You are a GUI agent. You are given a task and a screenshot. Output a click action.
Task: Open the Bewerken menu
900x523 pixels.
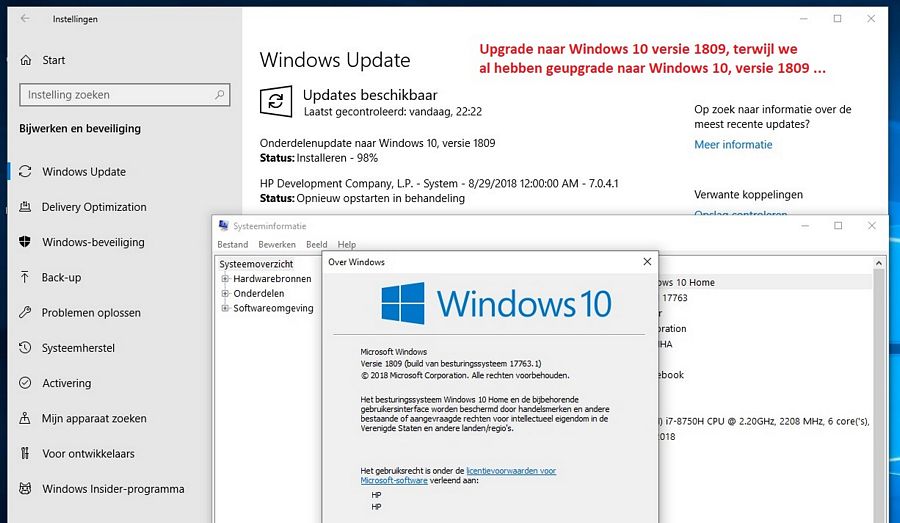pos(277,245)
